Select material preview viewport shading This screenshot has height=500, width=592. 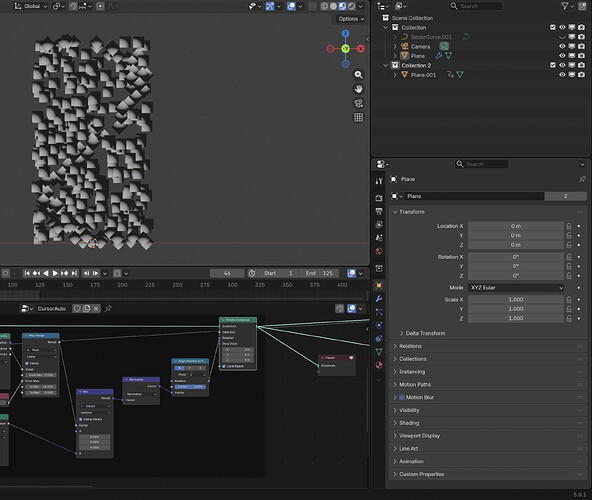point(342,6)
